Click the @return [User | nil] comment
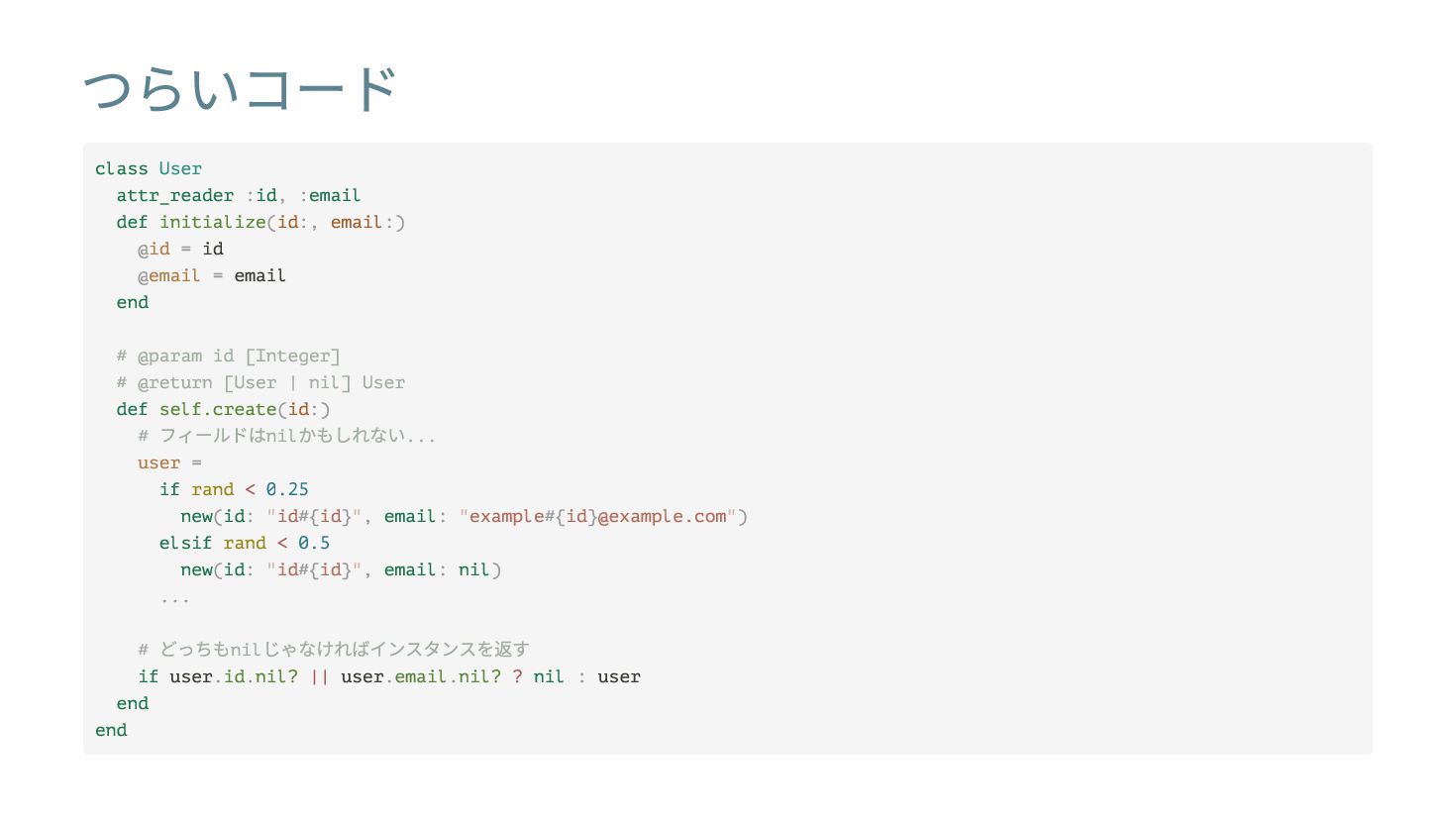 [260, 382]
